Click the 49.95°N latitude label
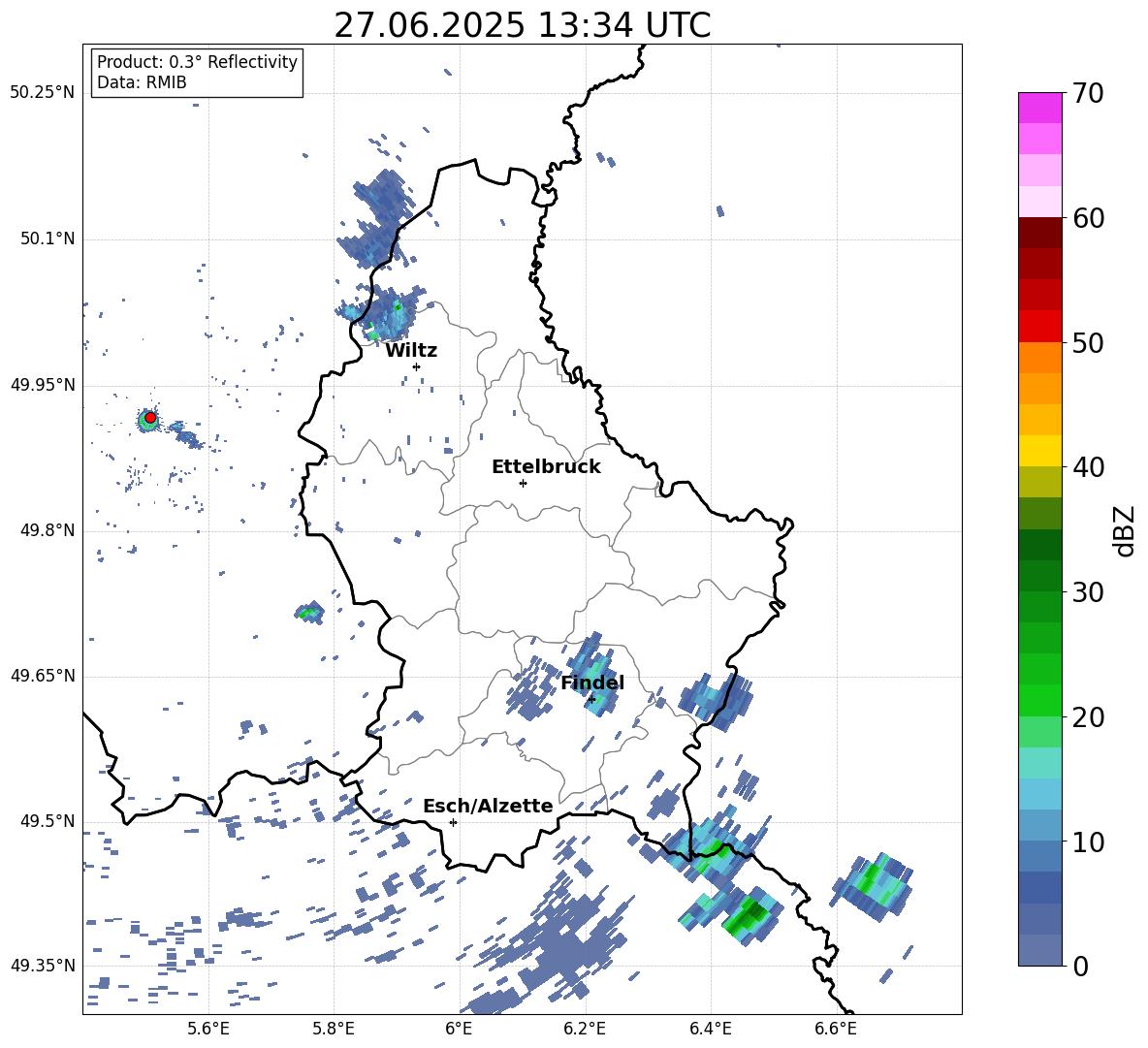 (43, 385)
